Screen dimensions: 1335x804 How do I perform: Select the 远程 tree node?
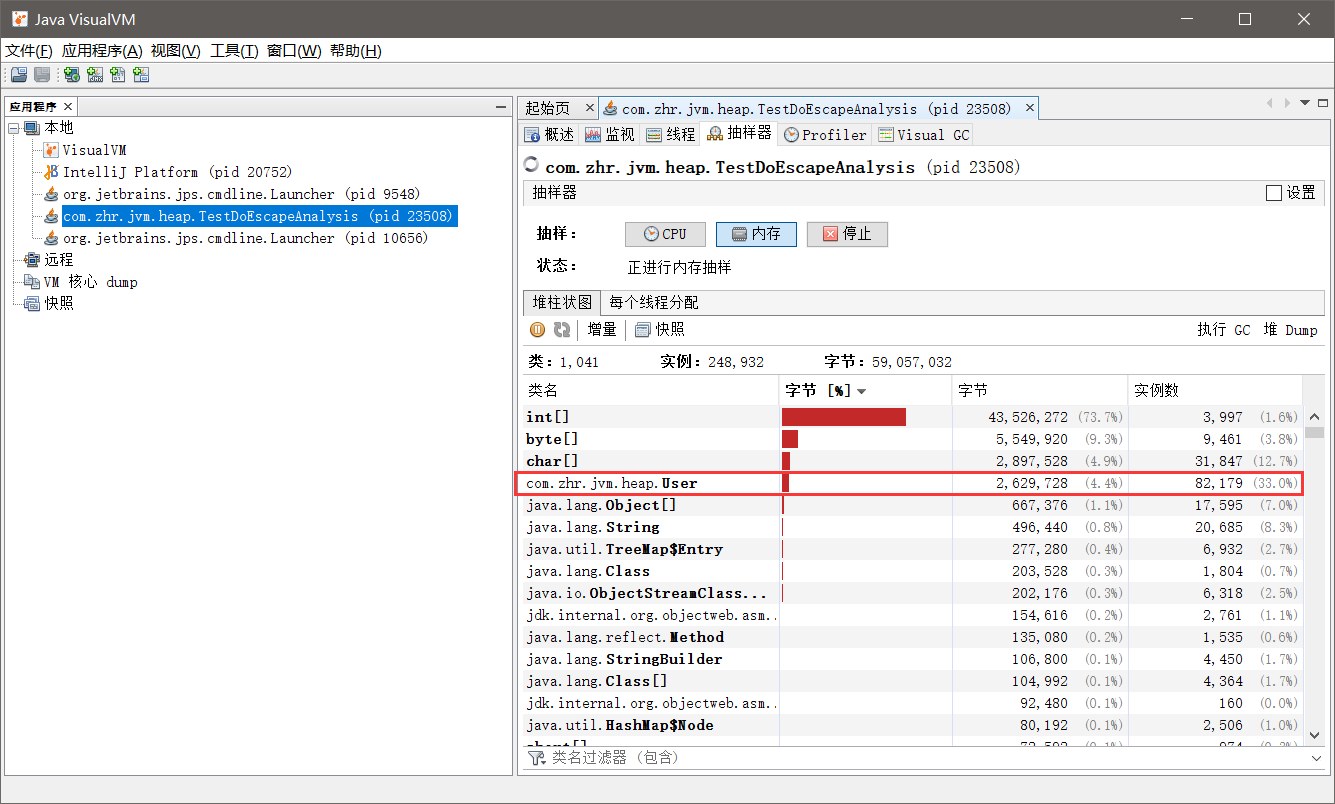[x=59, y=260]
